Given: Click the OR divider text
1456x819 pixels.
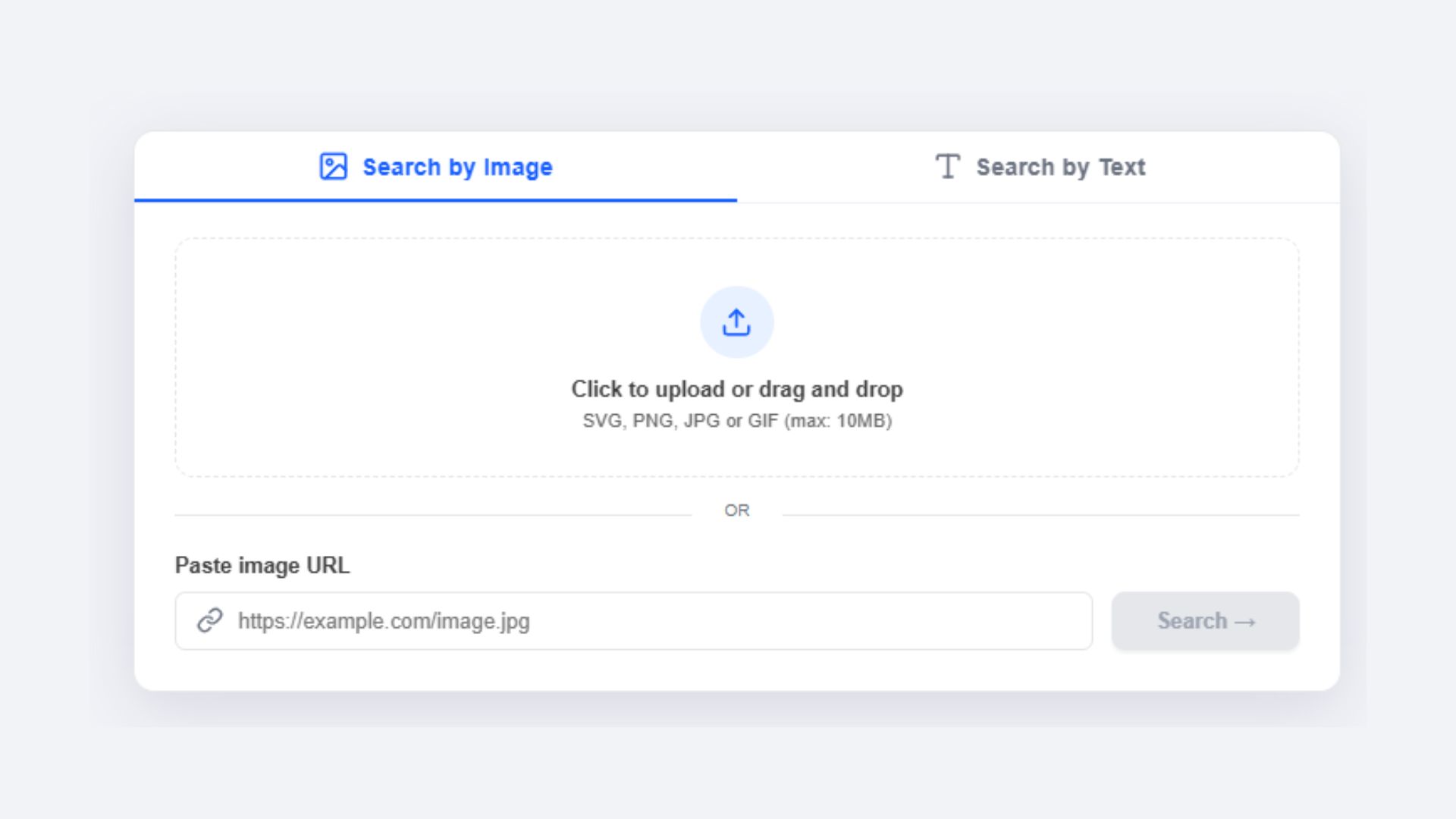Looking at the screenshot, I should pyautogui.click(x=736, y=510).
